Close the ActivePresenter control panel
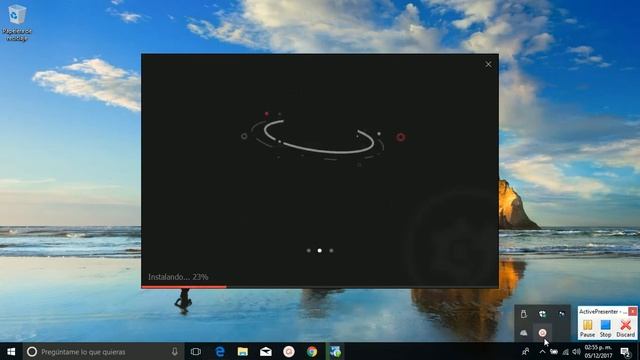640x360 pixels. point(632,311)
